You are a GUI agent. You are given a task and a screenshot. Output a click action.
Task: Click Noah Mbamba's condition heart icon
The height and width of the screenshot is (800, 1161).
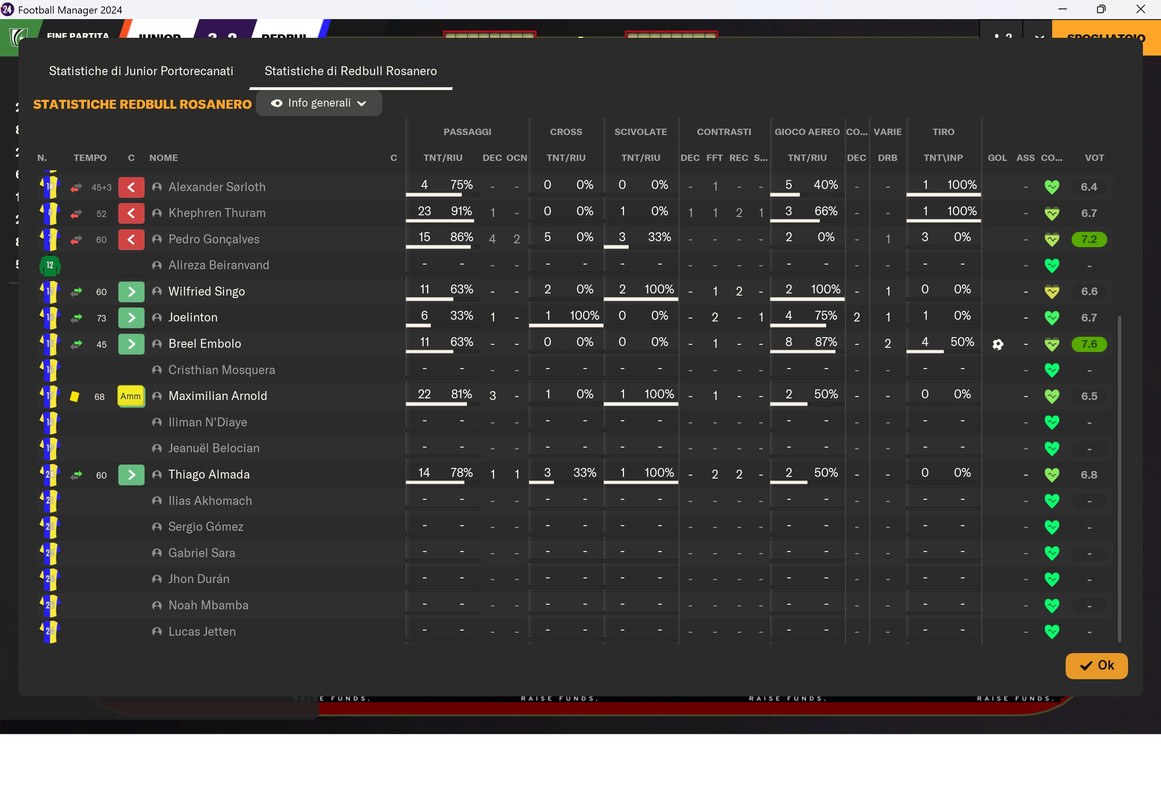[x=1051, y=605]
